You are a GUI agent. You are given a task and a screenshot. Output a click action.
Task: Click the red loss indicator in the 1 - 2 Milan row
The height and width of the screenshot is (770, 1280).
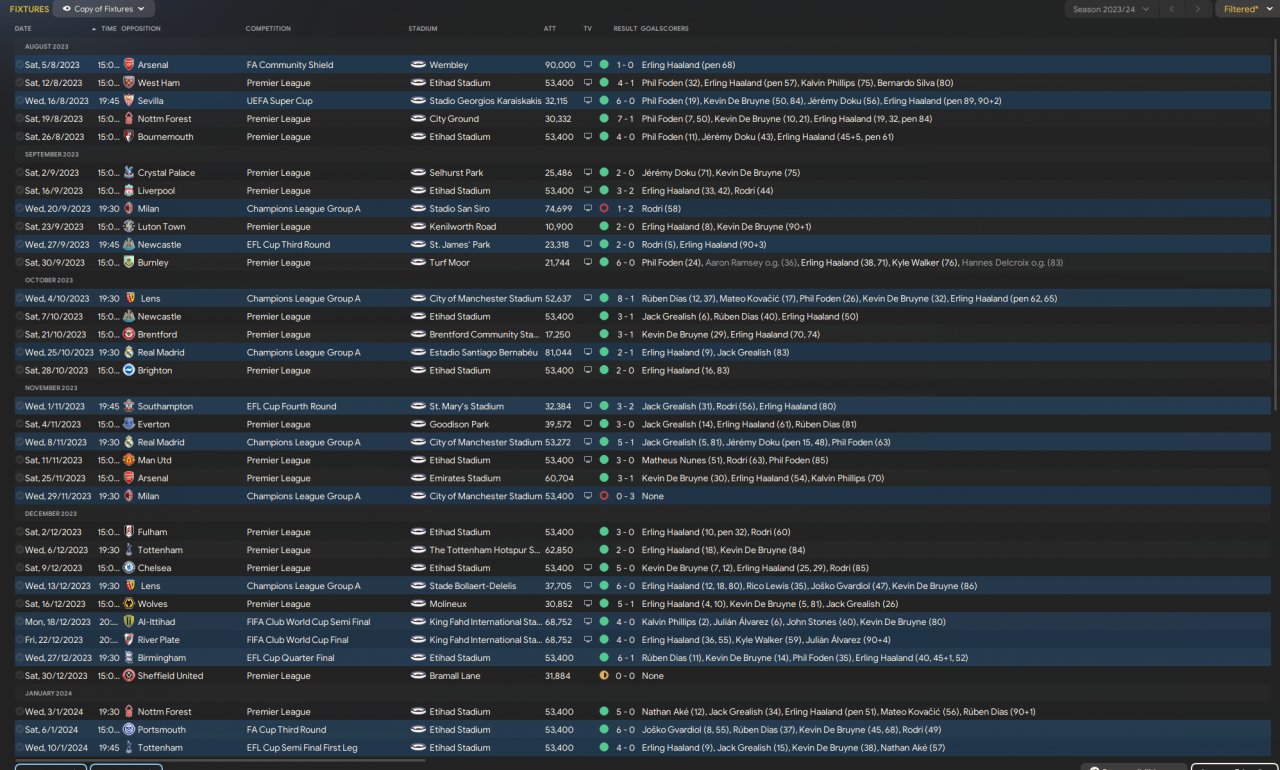tap(604, 209)
